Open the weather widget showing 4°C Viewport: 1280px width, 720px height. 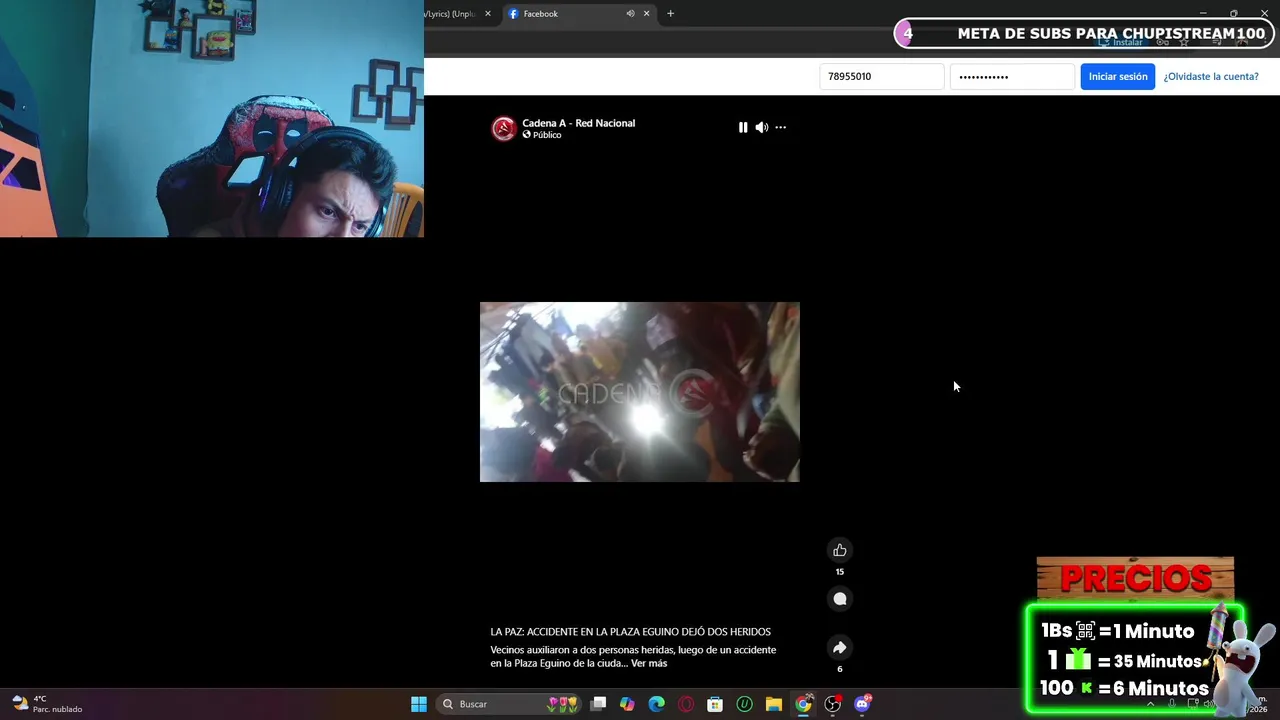[x=47, y=704]
